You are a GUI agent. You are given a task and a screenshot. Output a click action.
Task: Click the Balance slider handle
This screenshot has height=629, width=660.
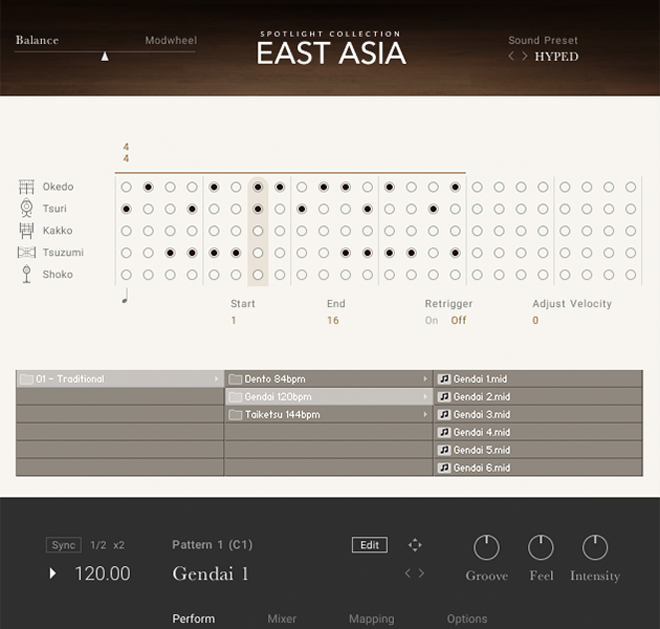(105, 56)
